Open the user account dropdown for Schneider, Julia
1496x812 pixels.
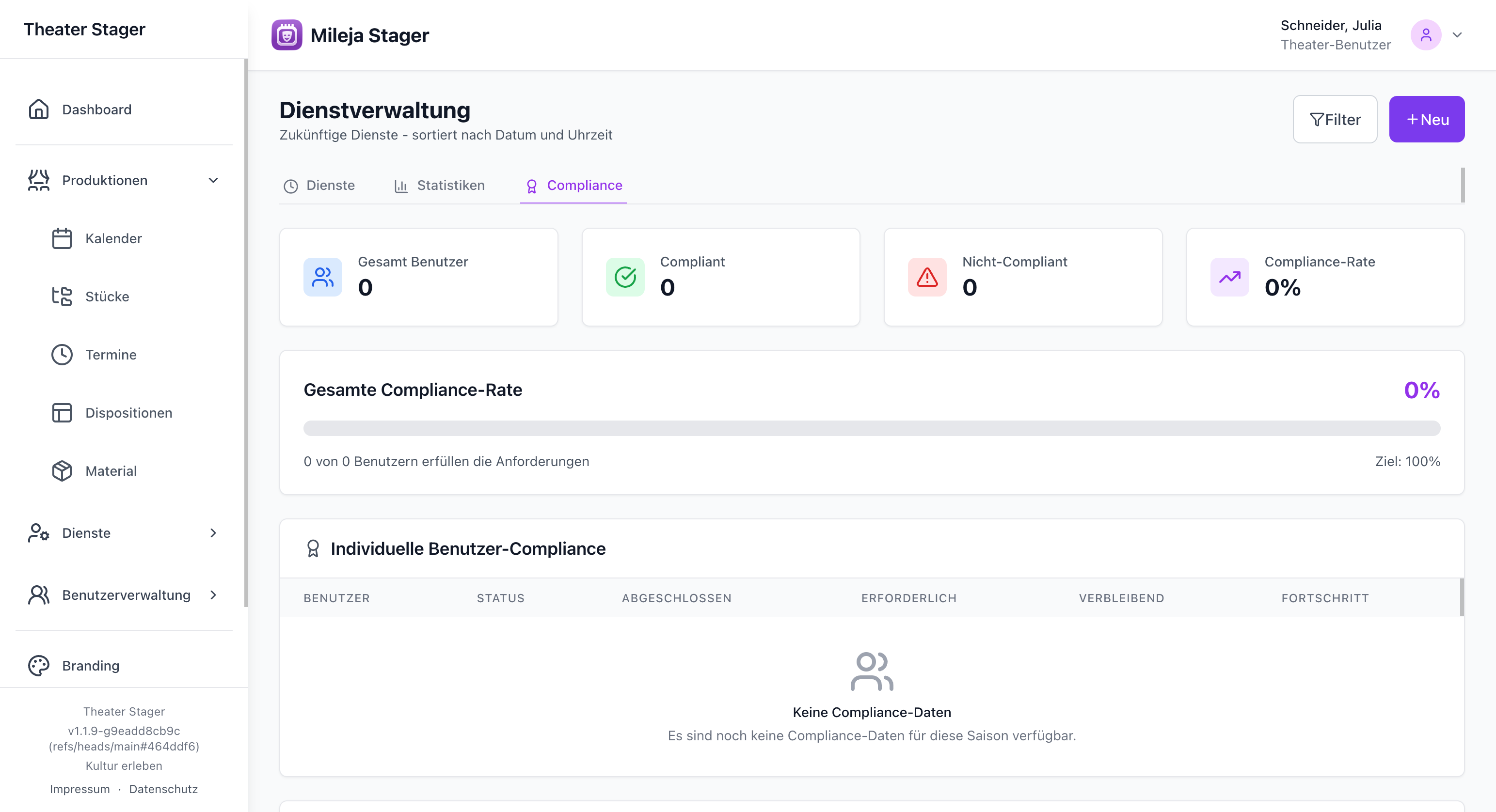(x=1458, y=35)
